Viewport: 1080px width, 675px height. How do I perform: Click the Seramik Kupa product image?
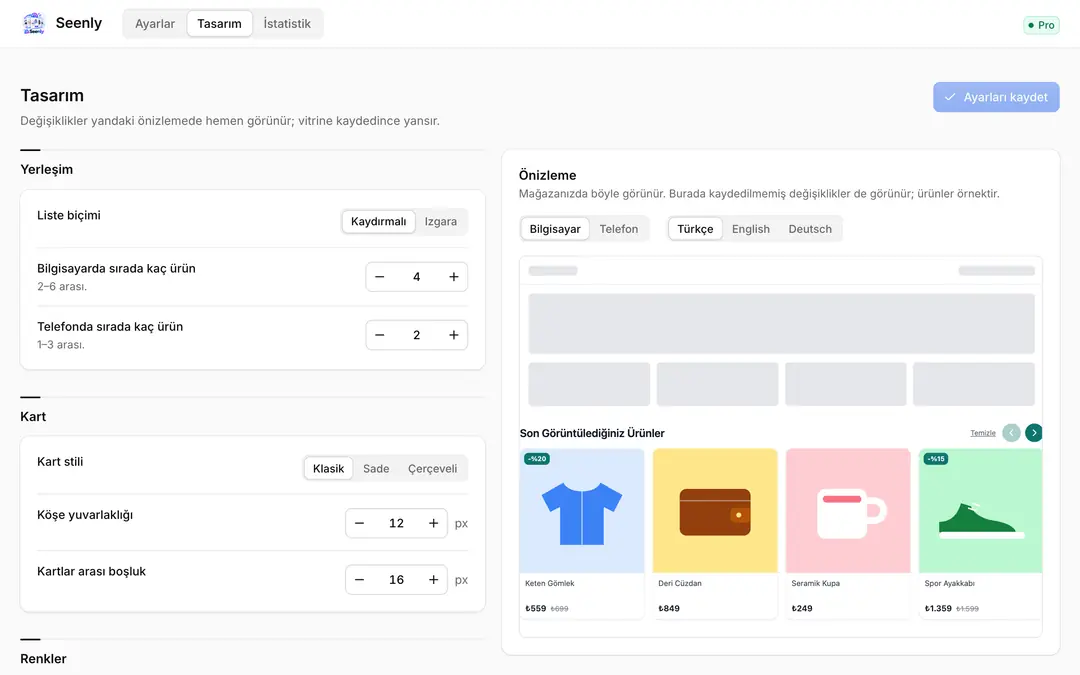click(x=848, y=510)
